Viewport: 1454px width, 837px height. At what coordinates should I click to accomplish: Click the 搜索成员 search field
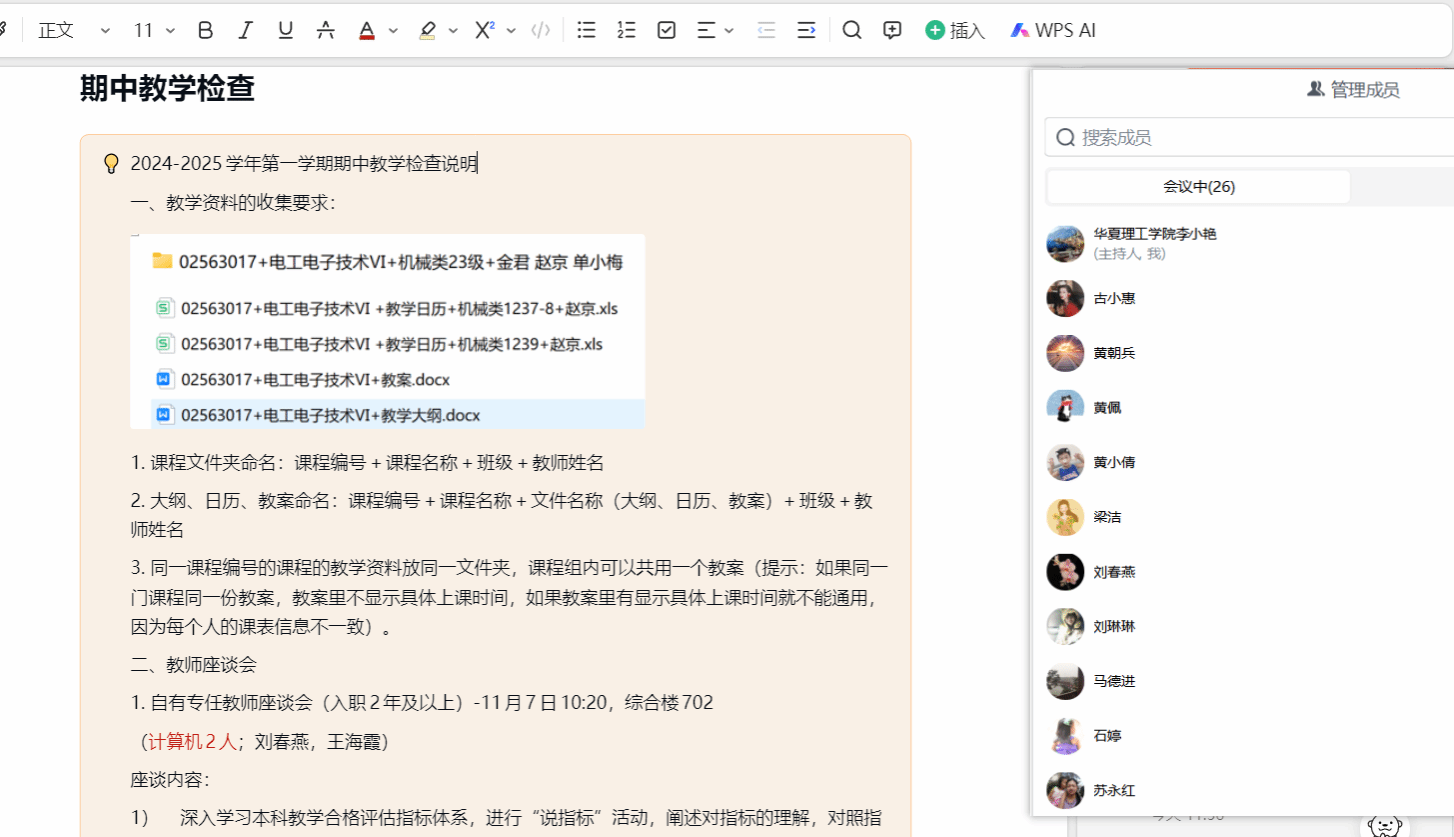[1250, 137]
